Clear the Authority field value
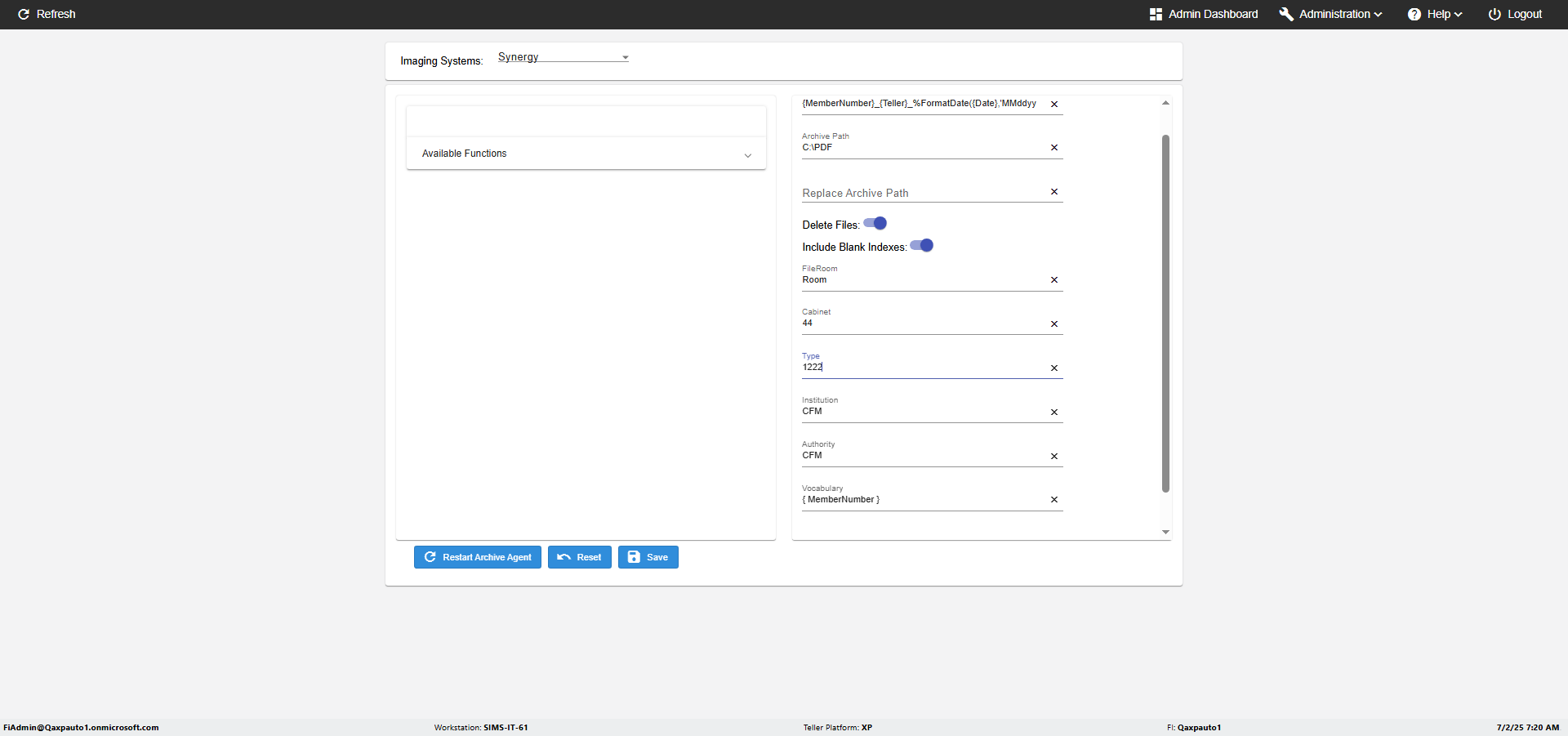 (x=1053, y=457)
